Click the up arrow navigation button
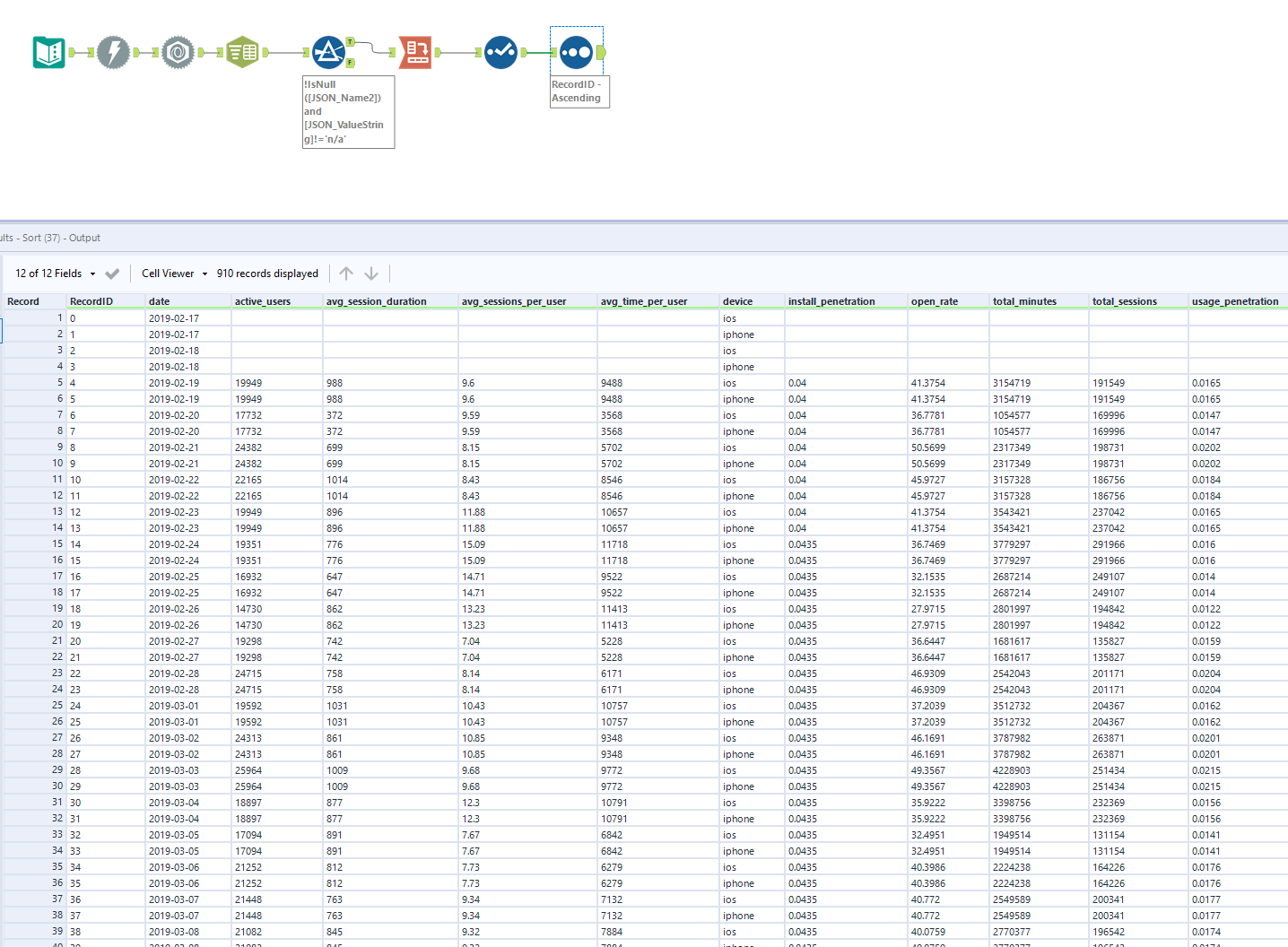Image resolution: width=1288 pixels, height=947 pixels. 346,274
